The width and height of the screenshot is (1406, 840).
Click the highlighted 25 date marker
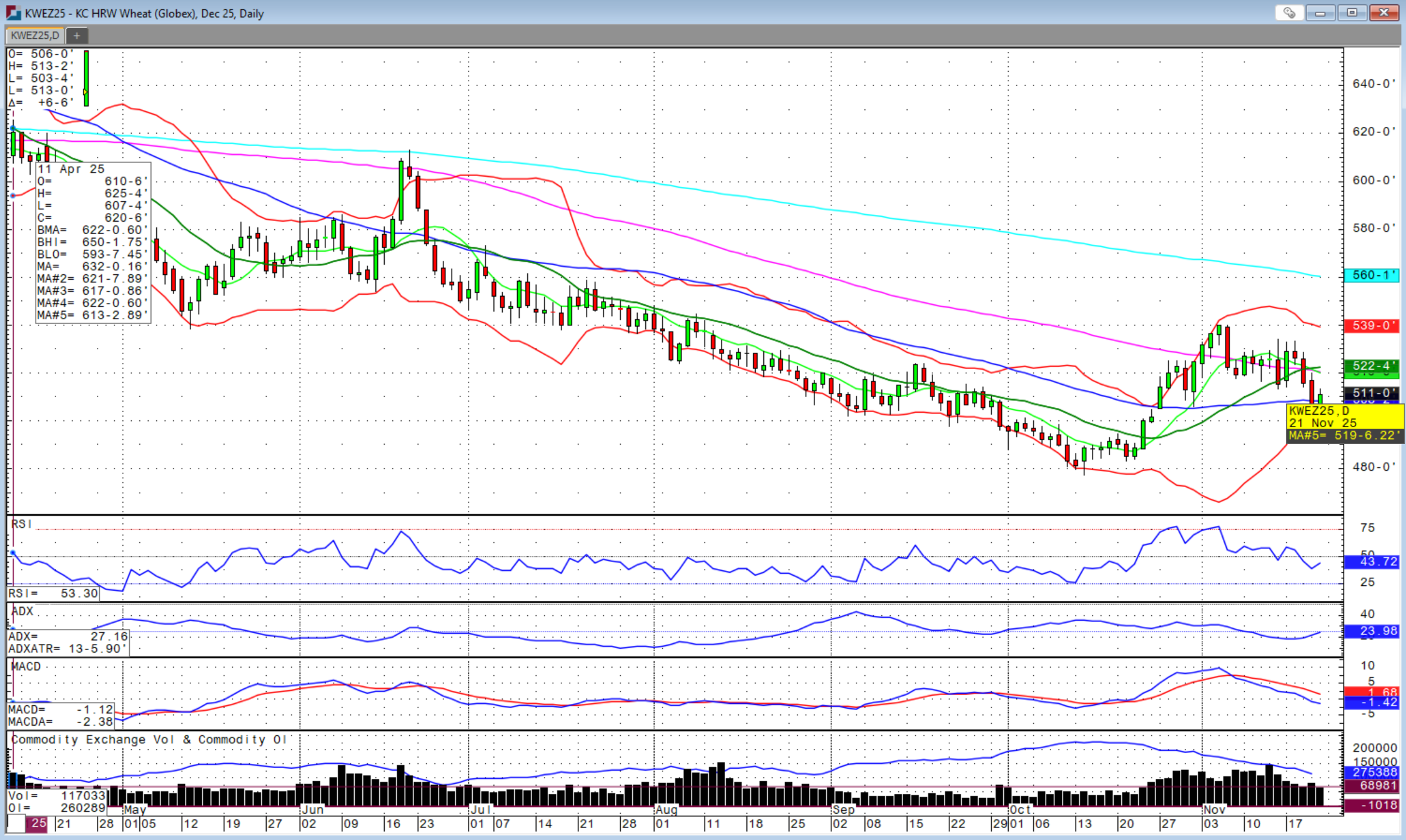tap(38, 824)
